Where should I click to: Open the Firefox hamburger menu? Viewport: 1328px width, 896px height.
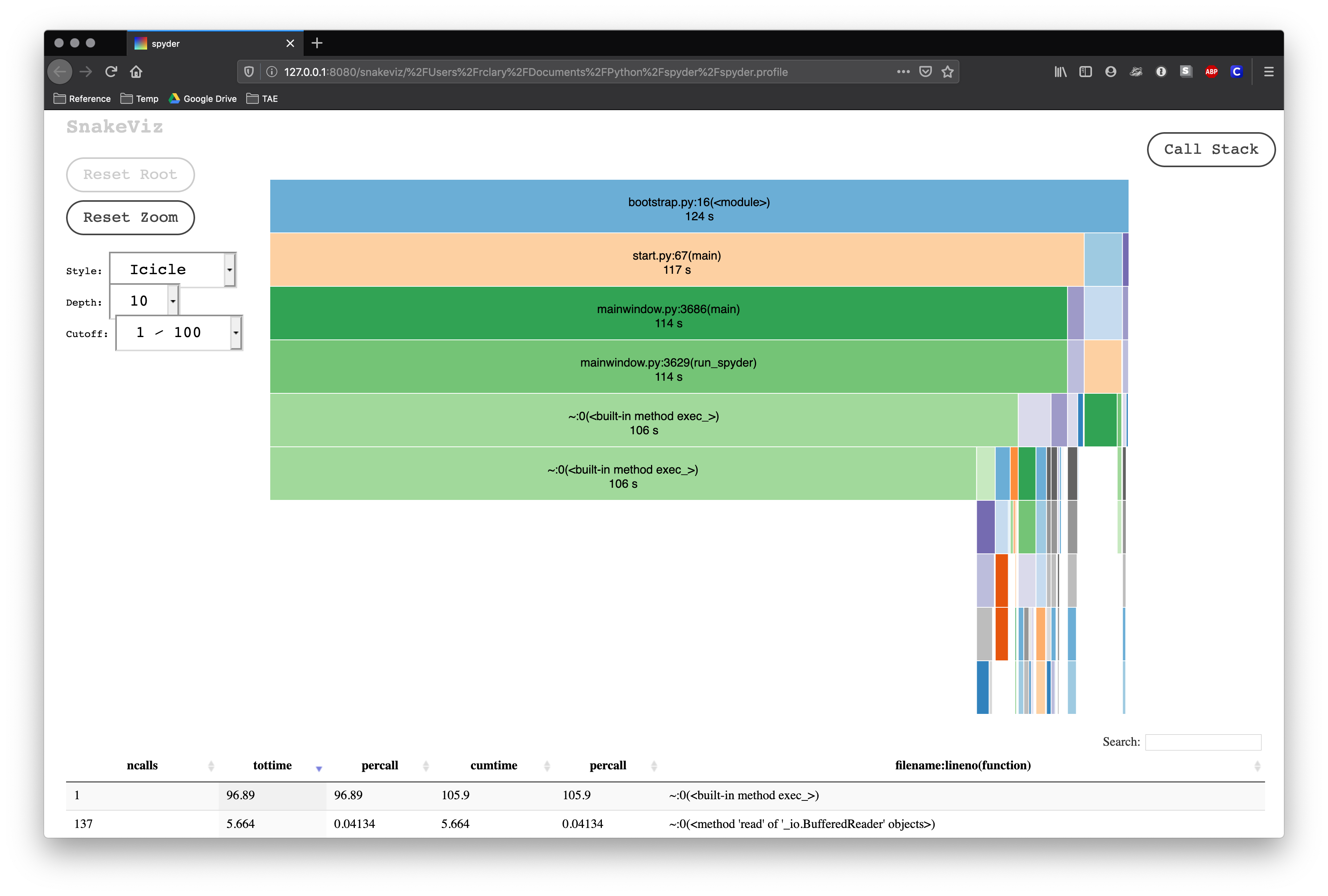[x=1269, y=72]
